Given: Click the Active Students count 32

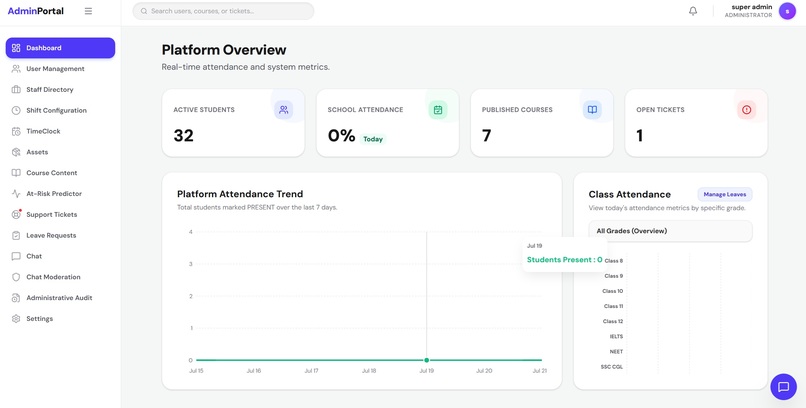Looking at the screenshot, I should (184, 136).
